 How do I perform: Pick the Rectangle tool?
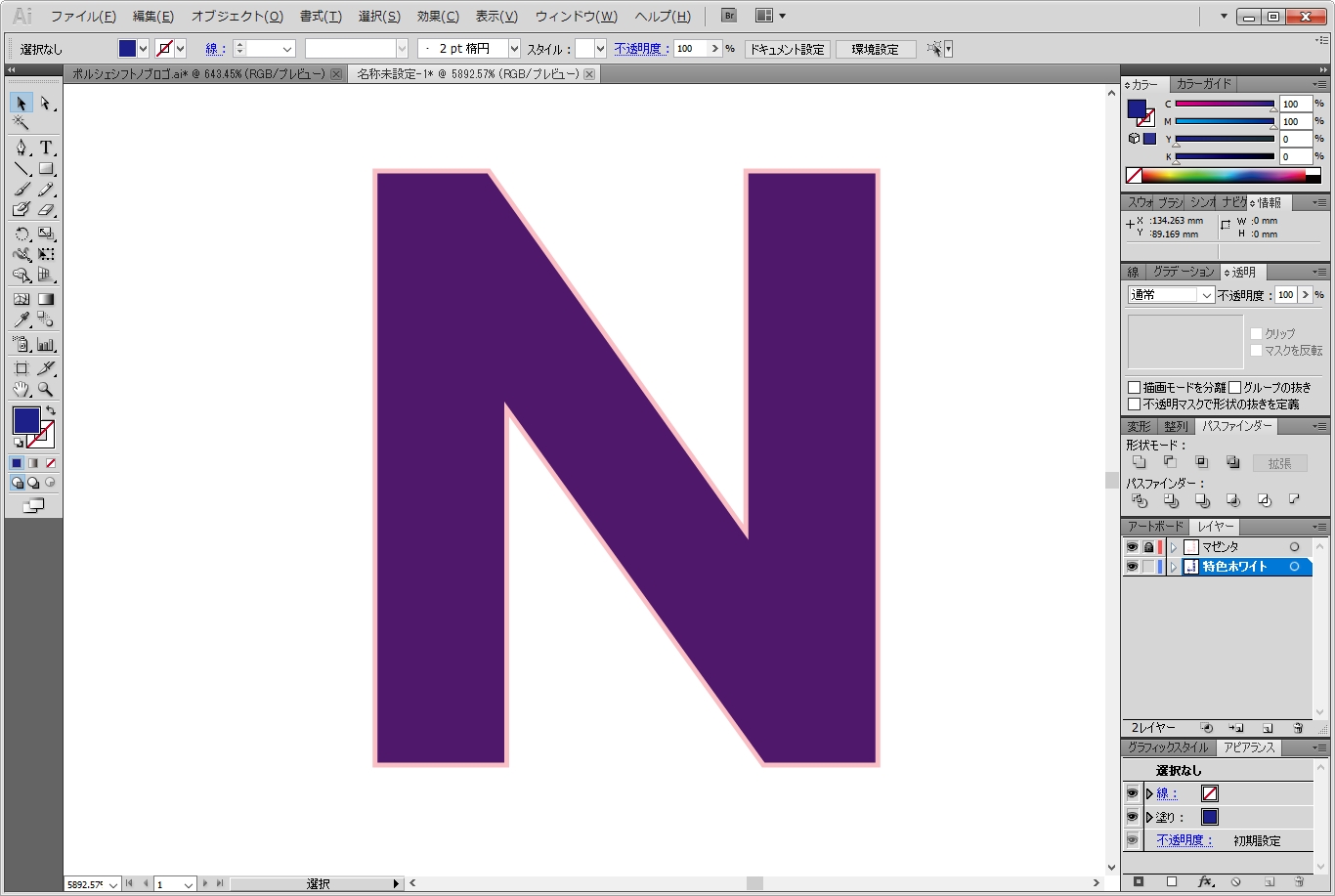(46, 169)
